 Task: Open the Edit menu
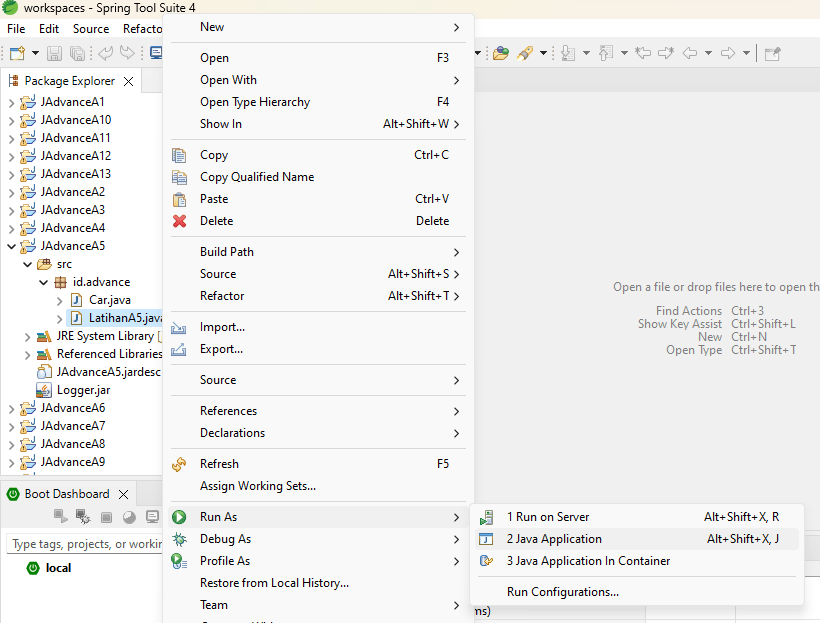tap(49, 29)
